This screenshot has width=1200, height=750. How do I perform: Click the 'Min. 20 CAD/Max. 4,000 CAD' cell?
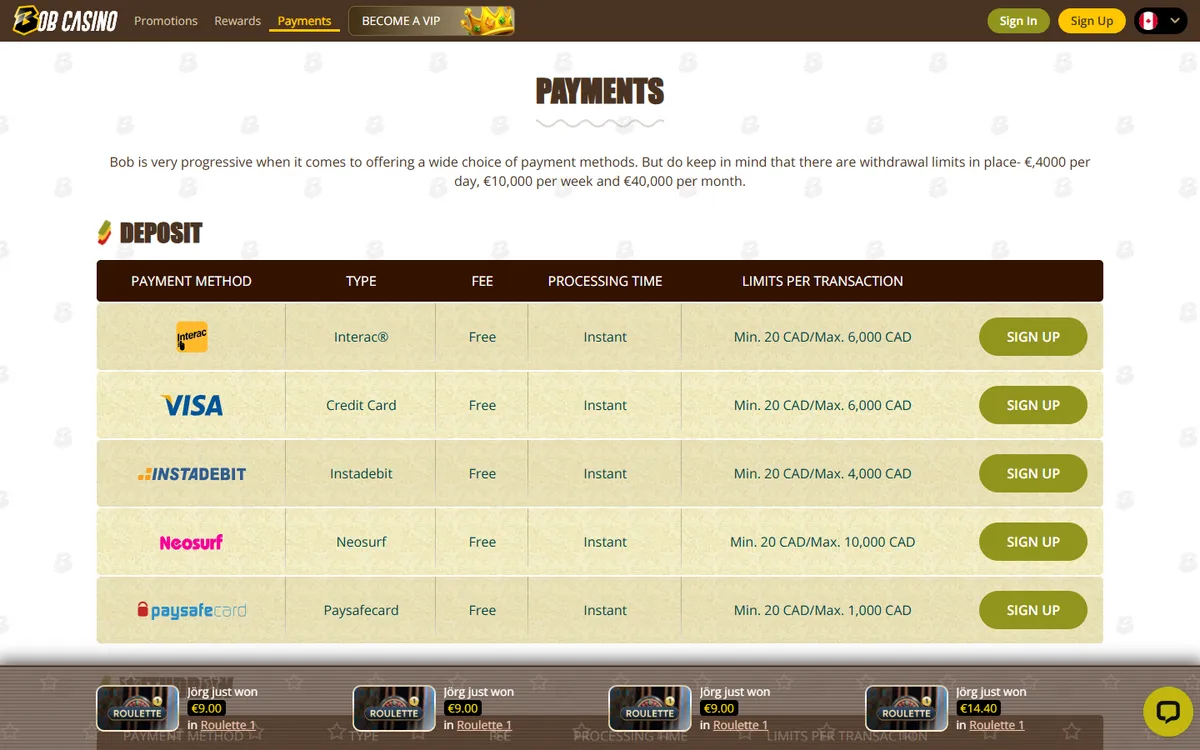pos(822,474)
